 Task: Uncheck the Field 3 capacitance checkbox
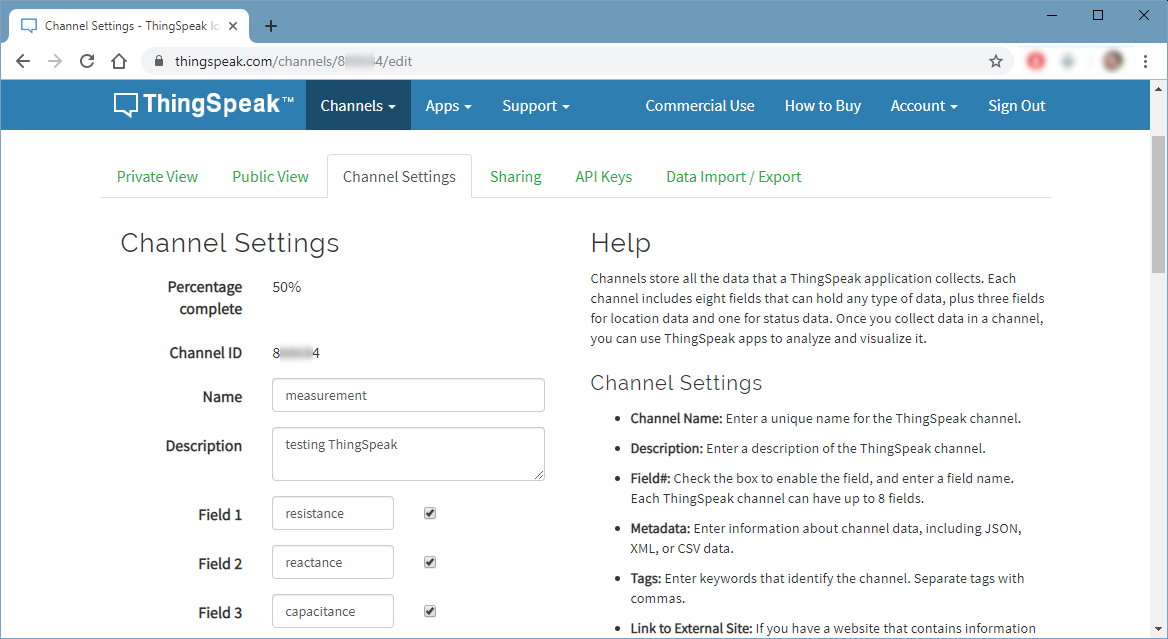point(430,611)
